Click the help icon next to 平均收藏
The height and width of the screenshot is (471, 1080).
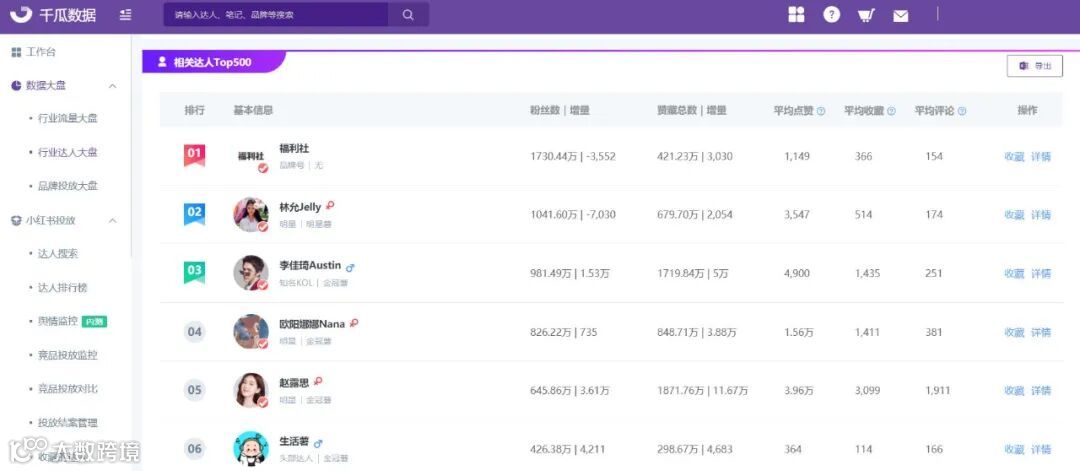pos(891,111)
